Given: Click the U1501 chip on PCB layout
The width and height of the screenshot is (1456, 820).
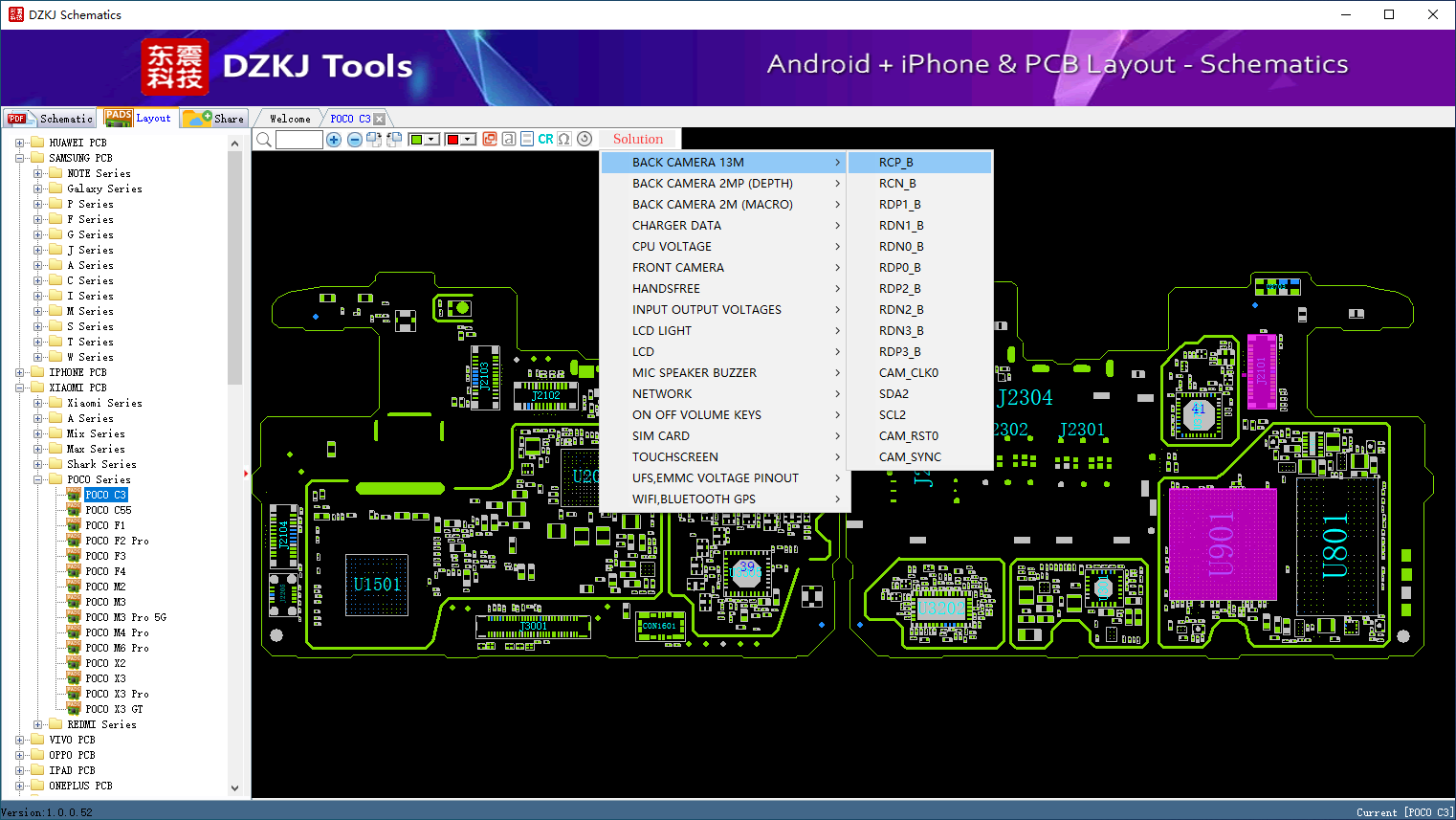Looking at the screenshot, I should [377, 585].
